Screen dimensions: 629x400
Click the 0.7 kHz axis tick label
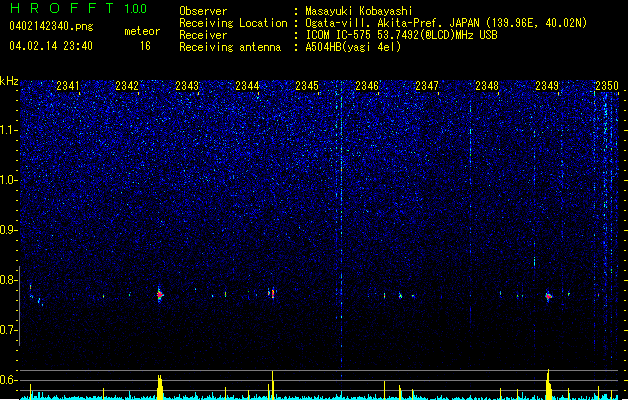point(9,330)
